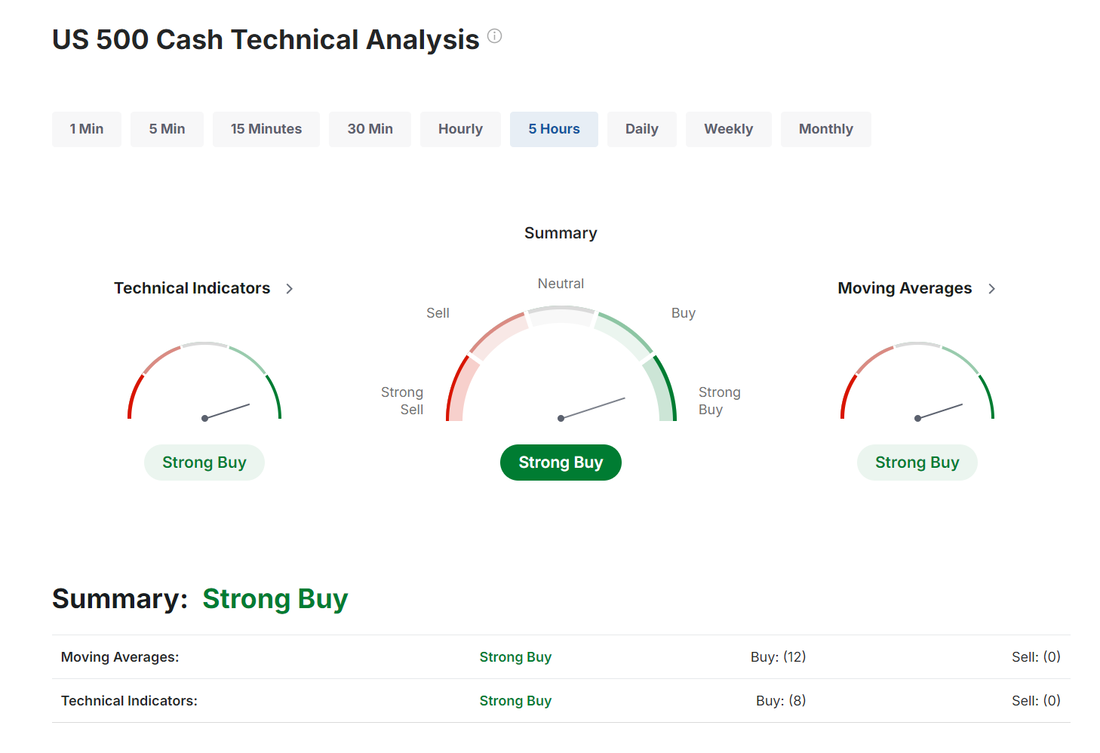Click Sell: (0) in Technical Indicators row
The width and height of the screenshot is (1100, 753).
coord(1036,700)
